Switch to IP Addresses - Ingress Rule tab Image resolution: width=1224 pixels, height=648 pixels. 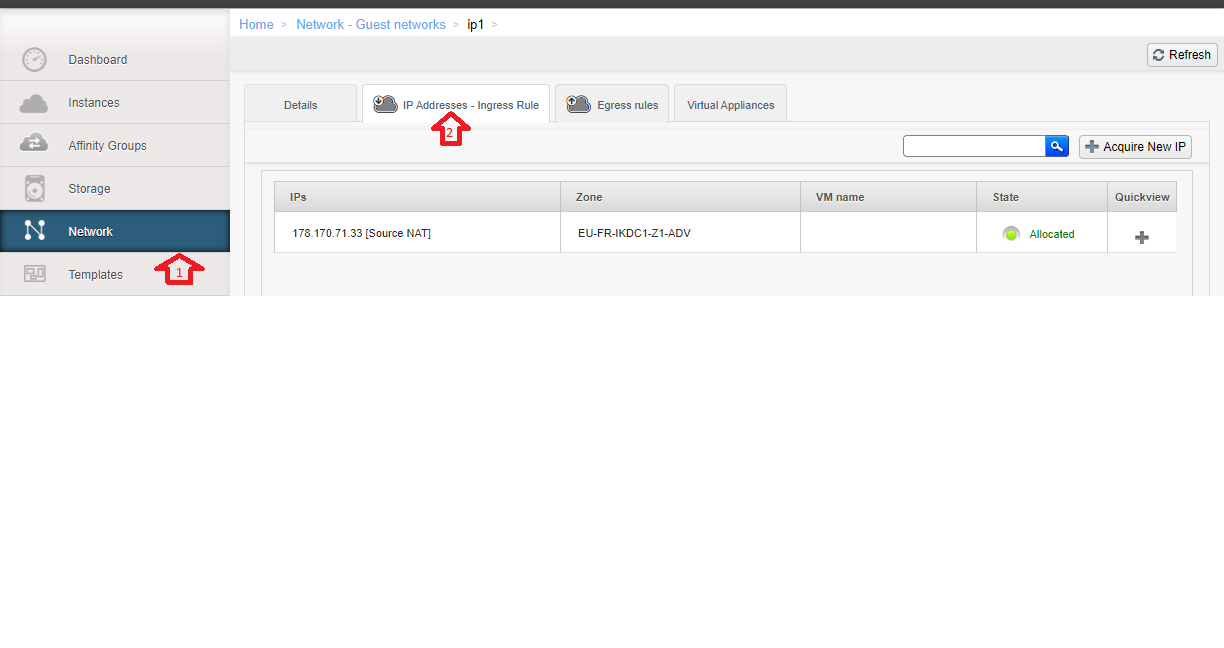point(456,104)
